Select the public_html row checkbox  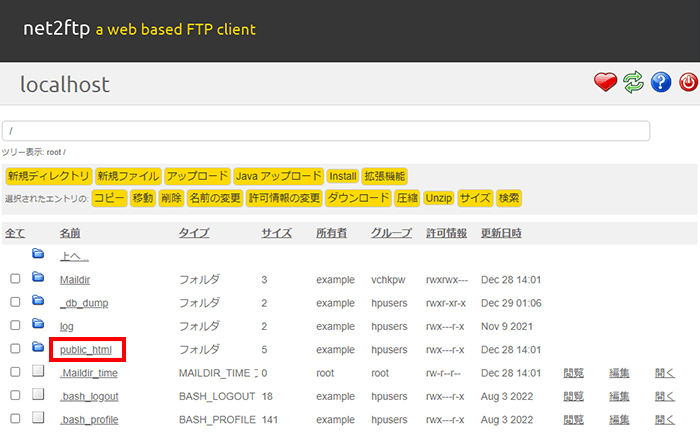(x=15, y=349)
